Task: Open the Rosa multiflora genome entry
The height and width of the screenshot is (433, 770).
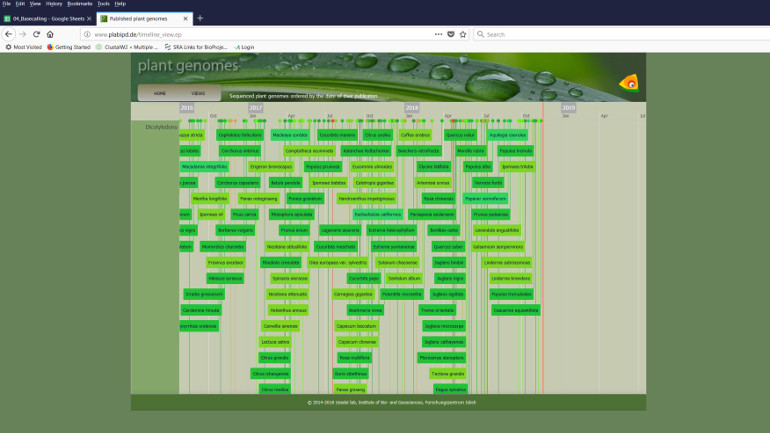Action: pos(355,358)
